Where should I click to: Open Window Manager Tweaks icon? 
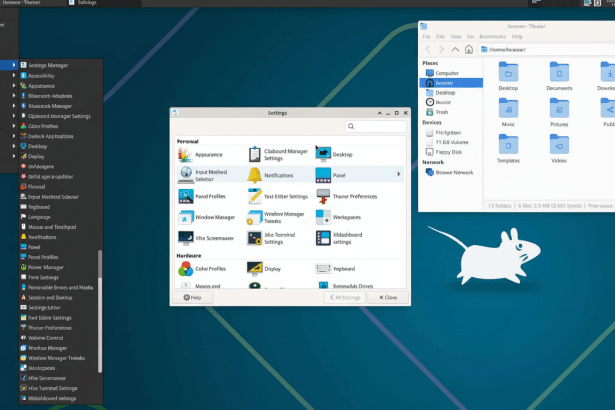click(255, 217)
